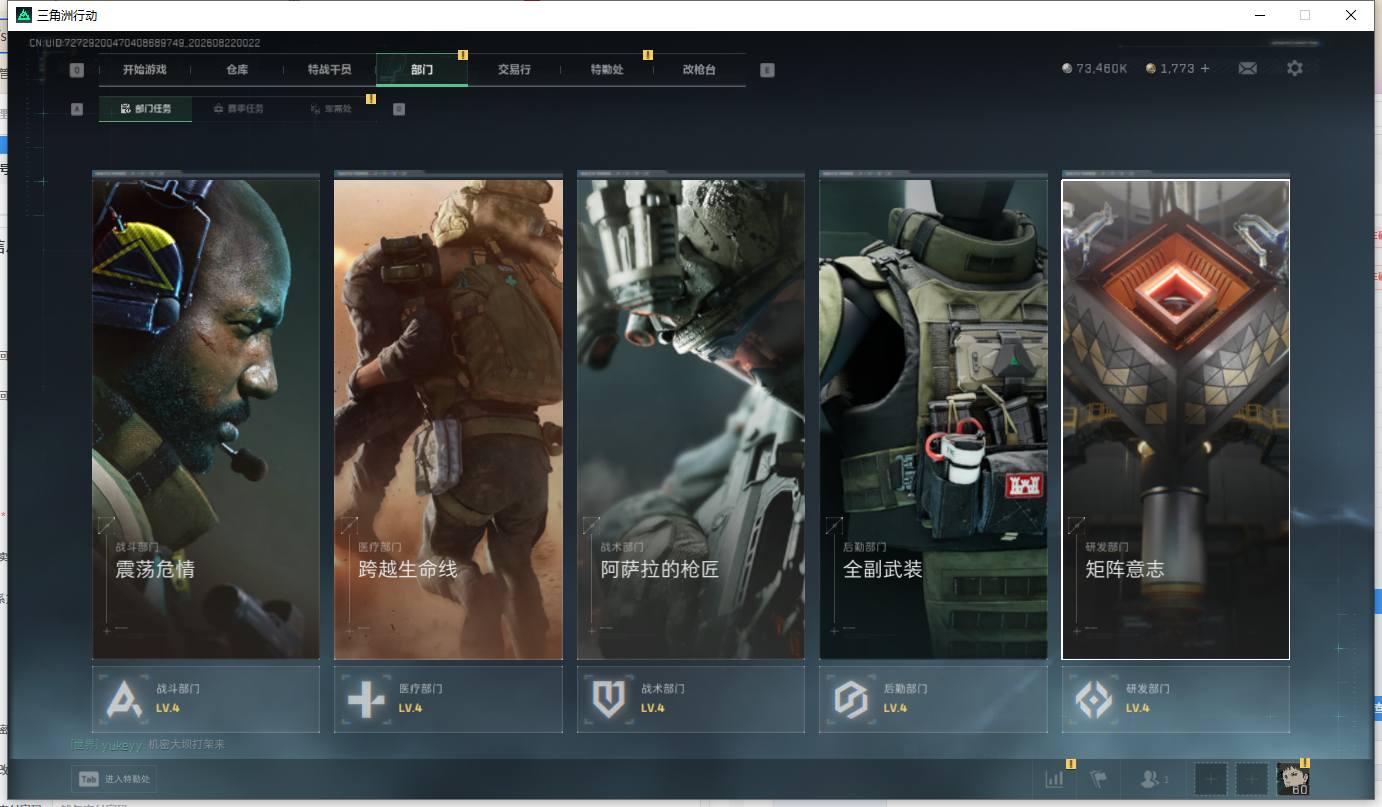
Task: Switch to the 仓库 tab
Action: [237, 70]
